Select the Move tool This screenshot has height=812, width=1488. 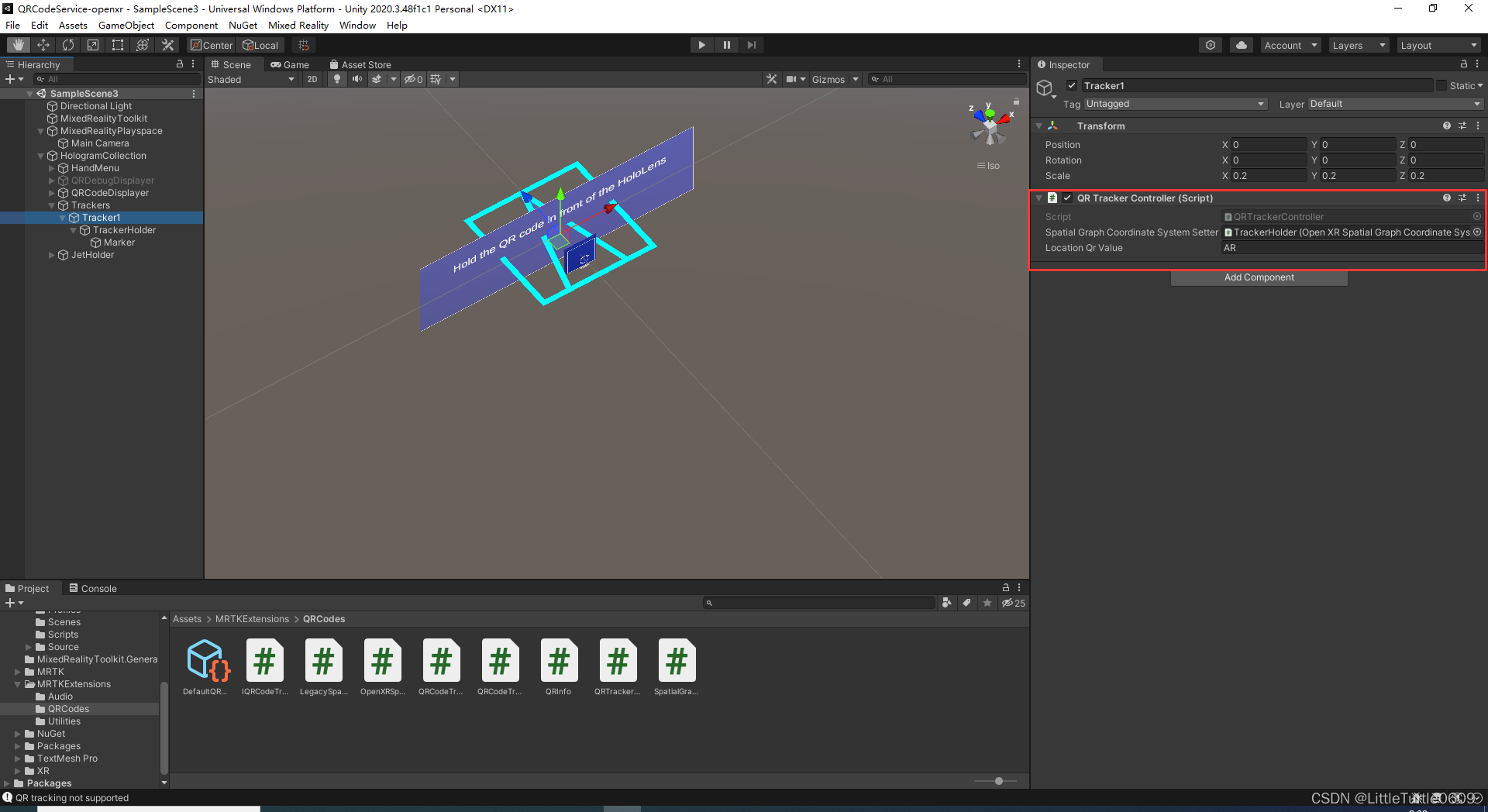tap(43, 45)
